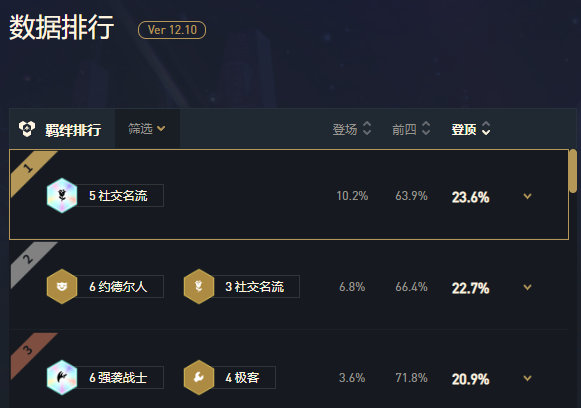
Task: Click the 羁绊排行 trait logo icon
Action: (27, 129)
